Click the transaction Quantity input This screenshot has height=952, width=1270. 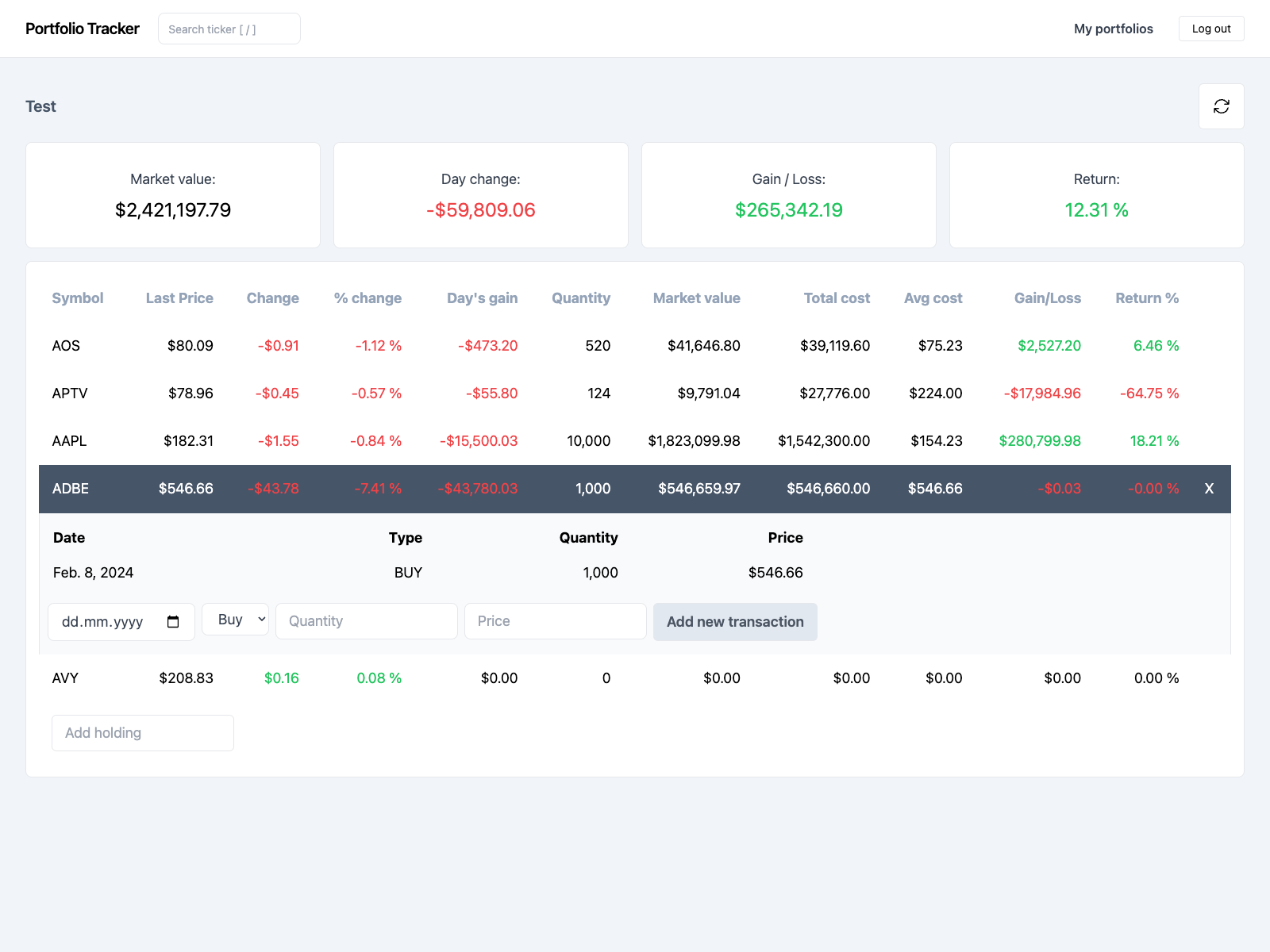point(366,621)
